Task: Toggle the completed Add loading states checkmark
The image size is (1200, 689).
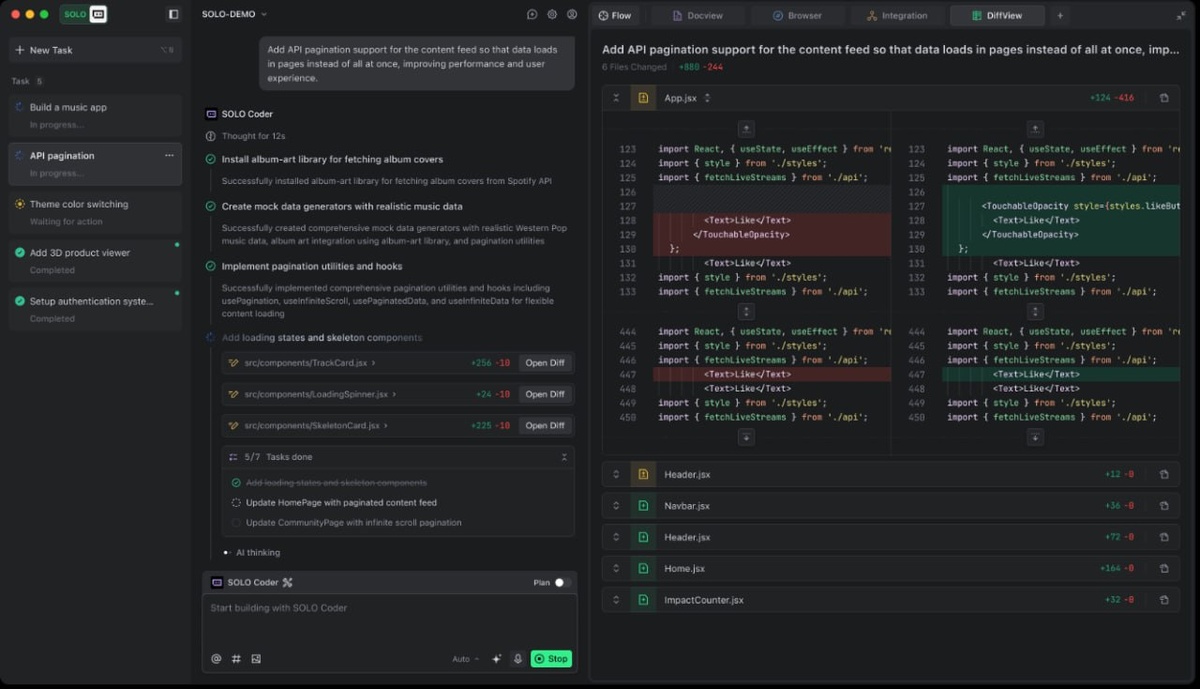Action: [x=236, y=483]
